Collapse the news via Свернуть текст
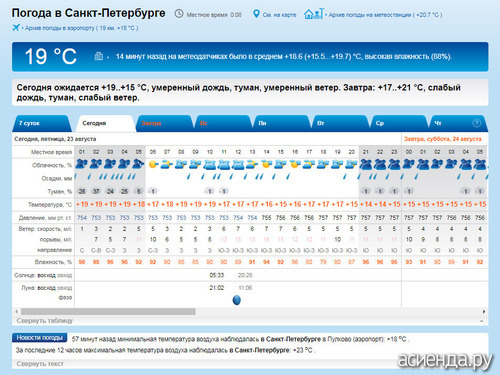 coord(40,364)
